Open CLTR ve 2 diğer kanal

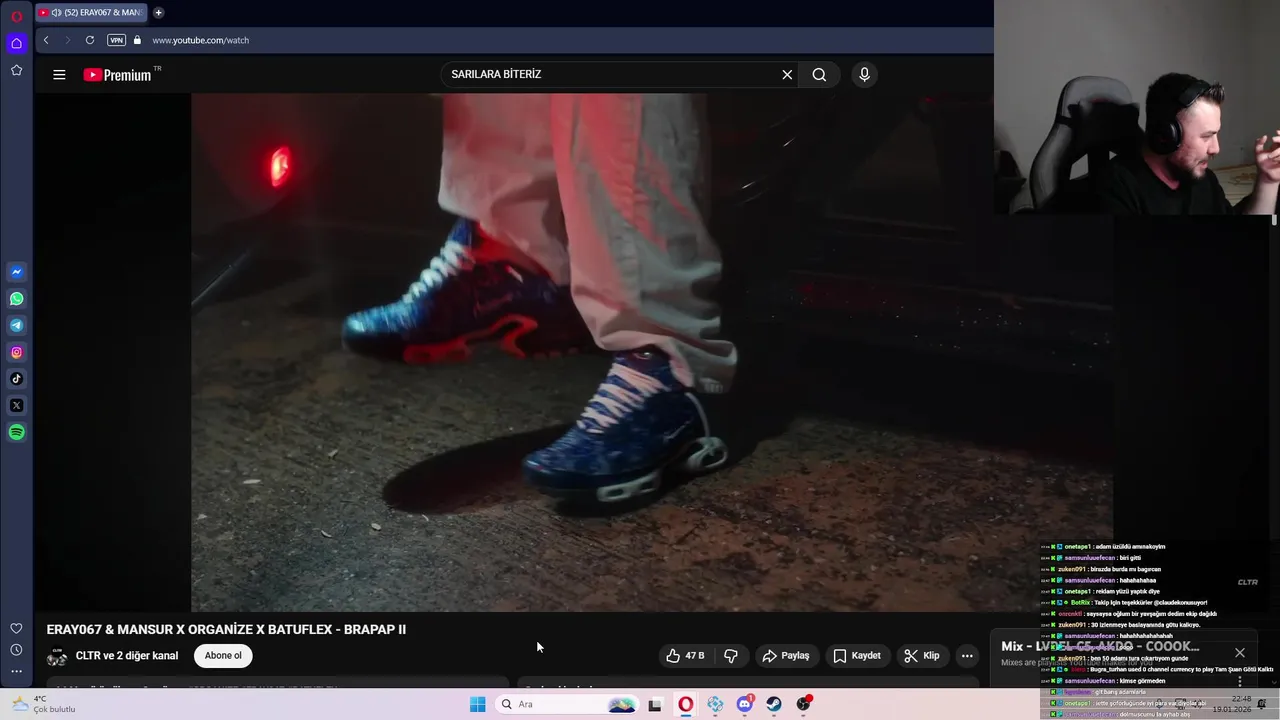pos(127,656)
